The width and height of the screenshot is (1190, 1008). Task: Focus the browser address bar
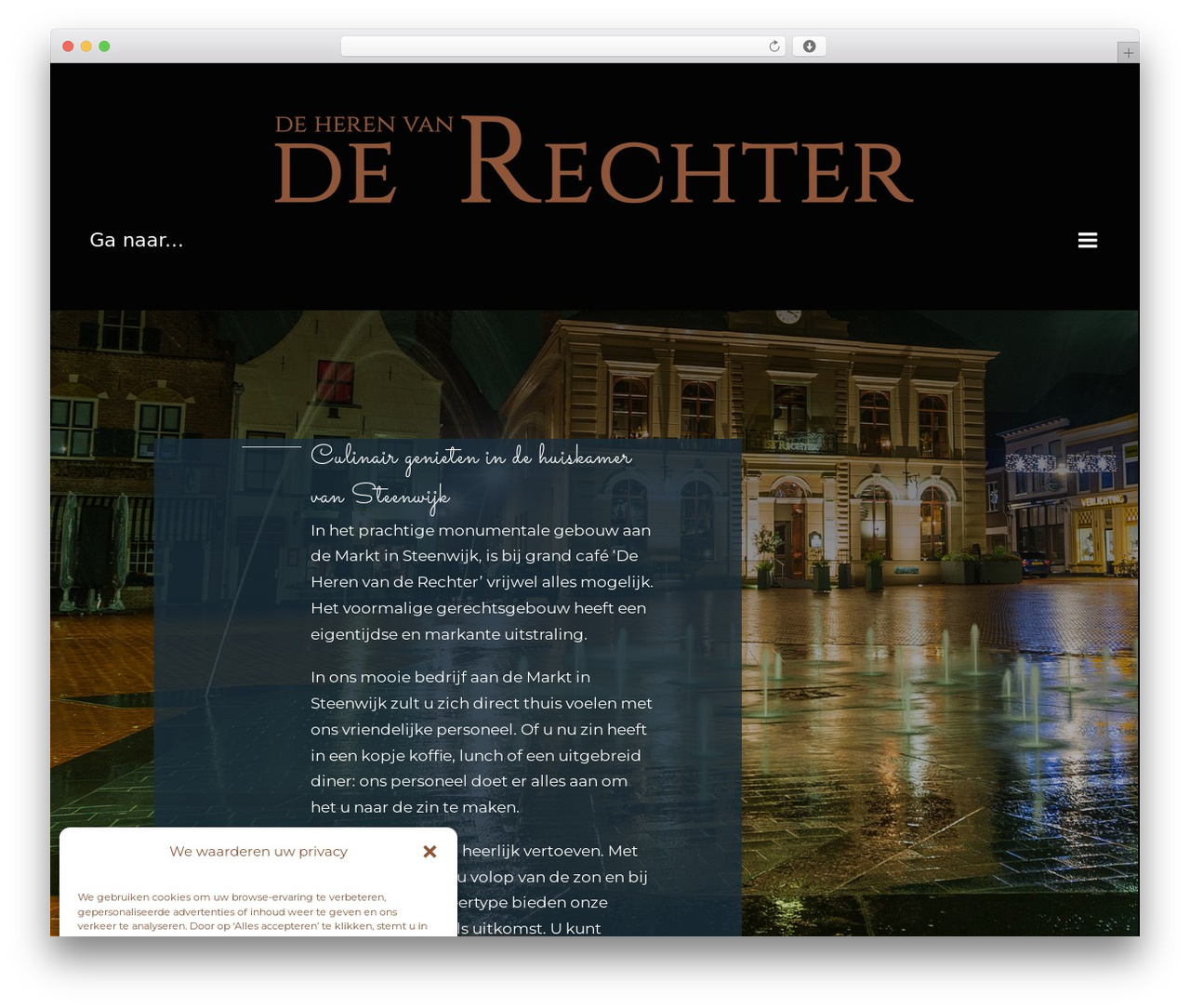click(x=562, y=46)
